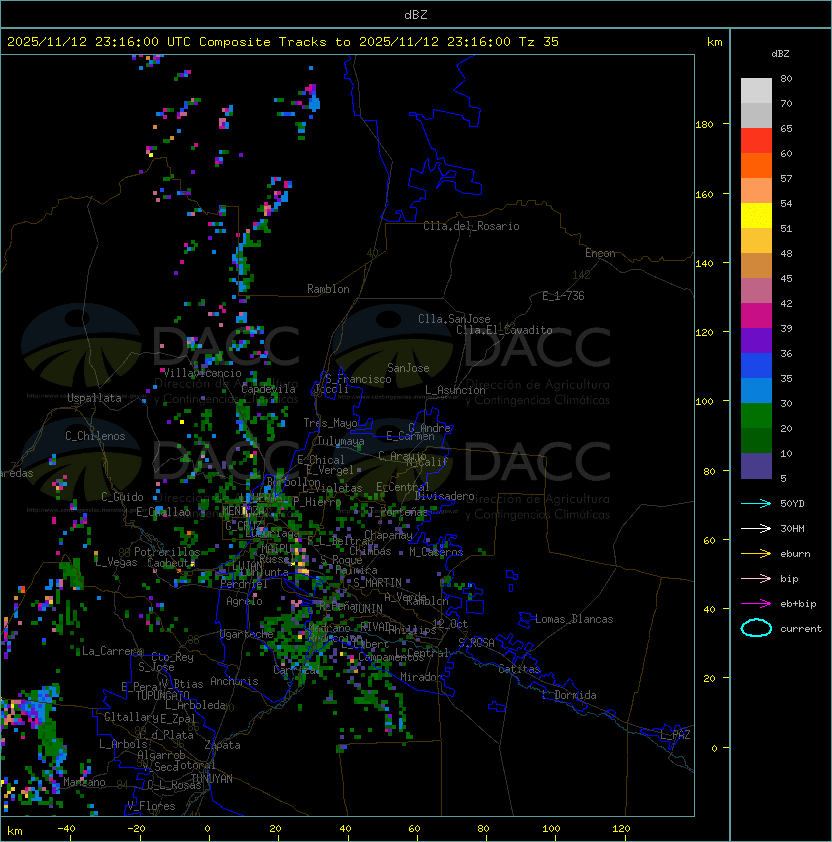Screen dimensions: 832x842
Task: Pick the magenta 39-42 dBZ legend swatch
Action: (756, 316)
